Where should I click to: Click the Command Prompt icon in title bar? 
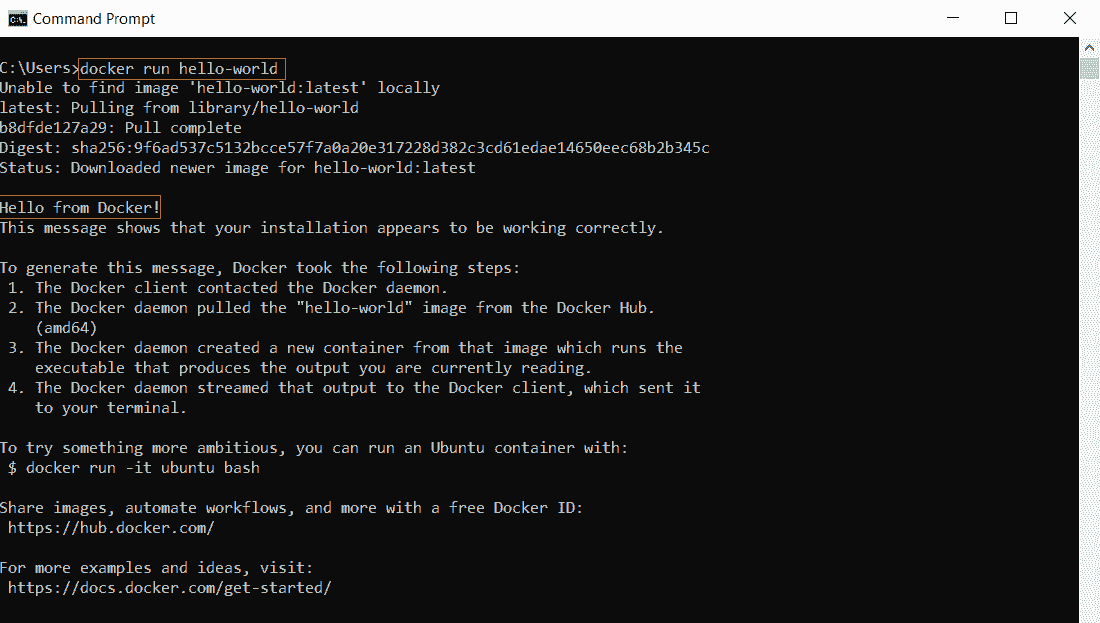click(18, 19)
